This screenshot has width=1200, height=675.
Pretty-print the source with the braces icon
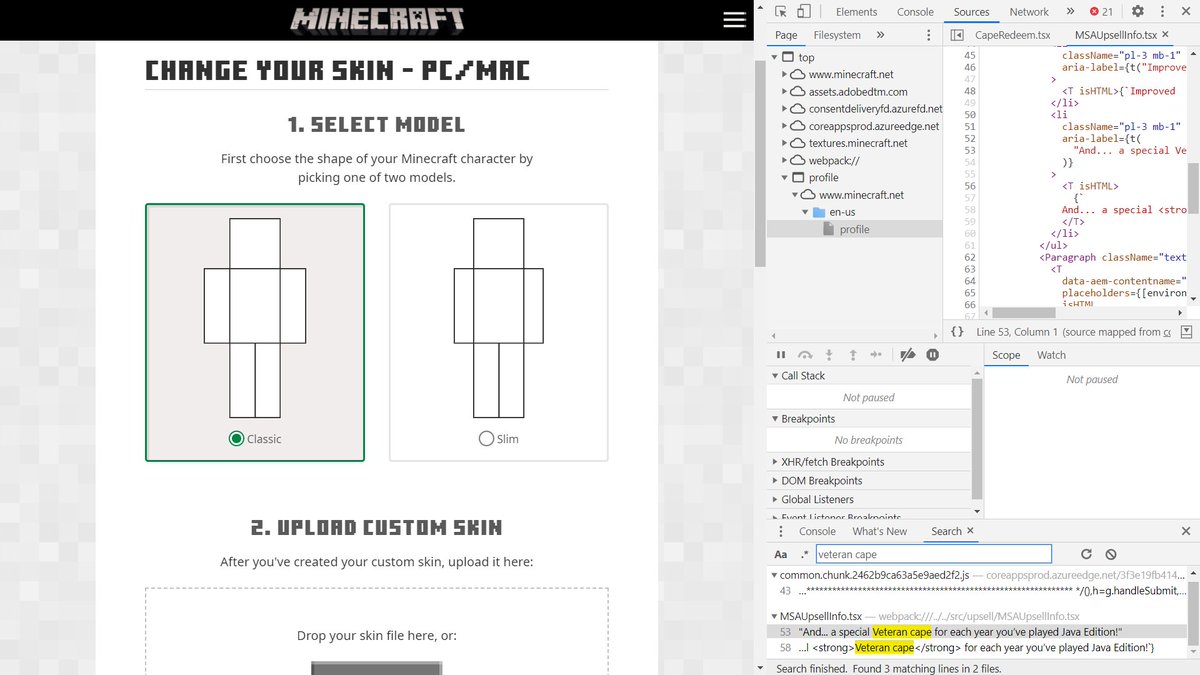click(957, 332)
